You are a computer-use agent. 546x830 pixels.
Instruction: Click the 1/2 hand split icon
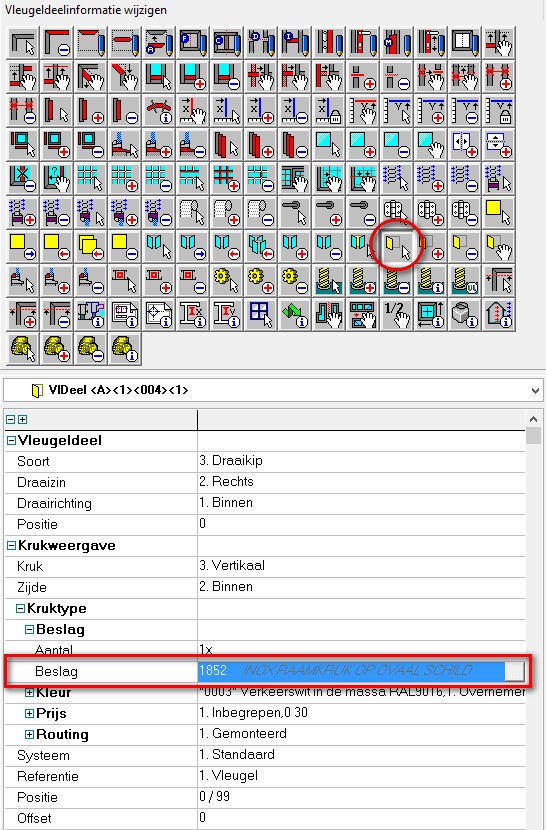coord(397,314)
